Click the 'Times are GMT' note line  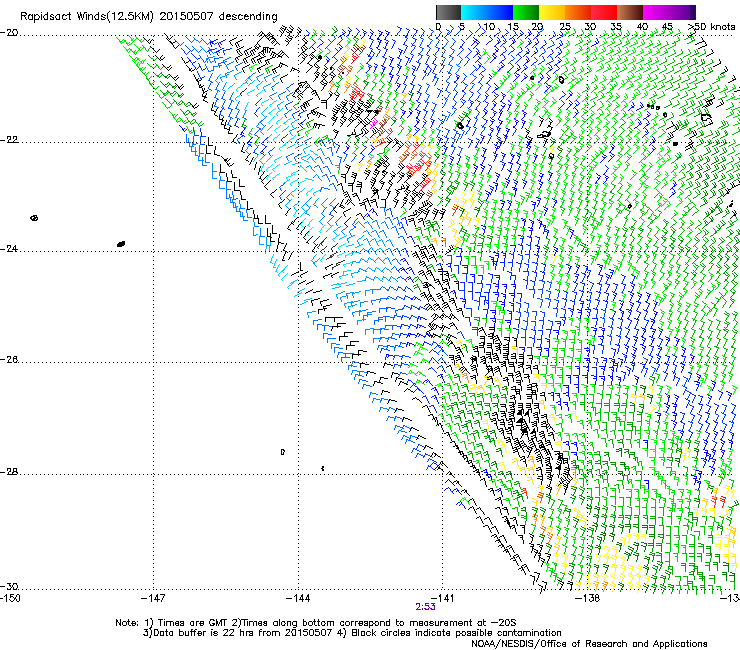pyautogui.click(x=316, y=623)
